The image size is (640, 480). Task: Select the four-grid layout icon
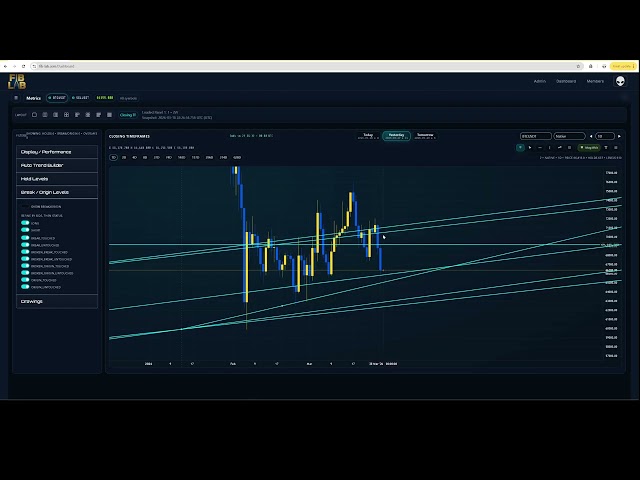click(x=66, y=115)
